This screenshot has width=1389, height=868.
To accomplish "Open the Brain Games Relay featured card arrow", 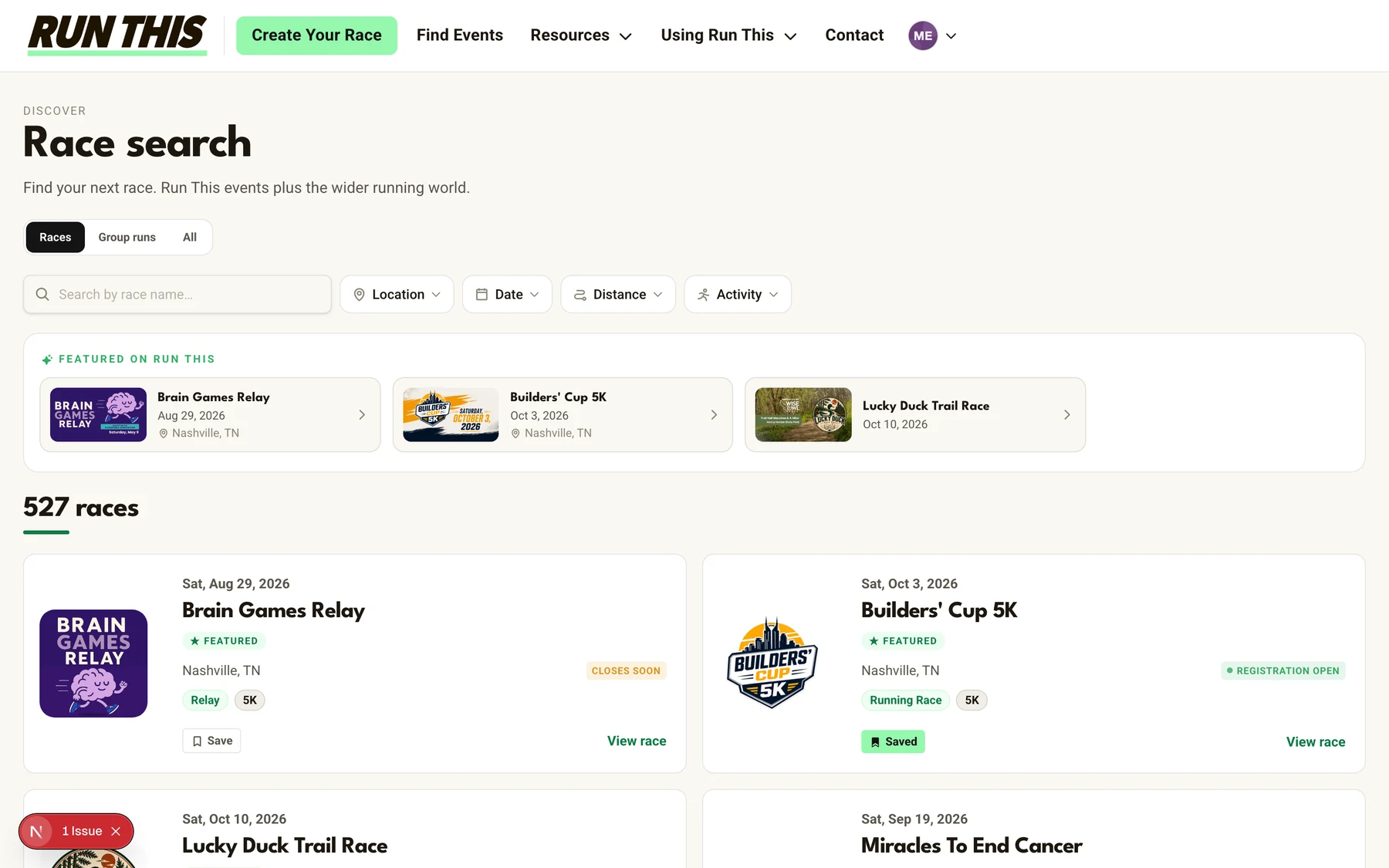I will click(362, 415).
